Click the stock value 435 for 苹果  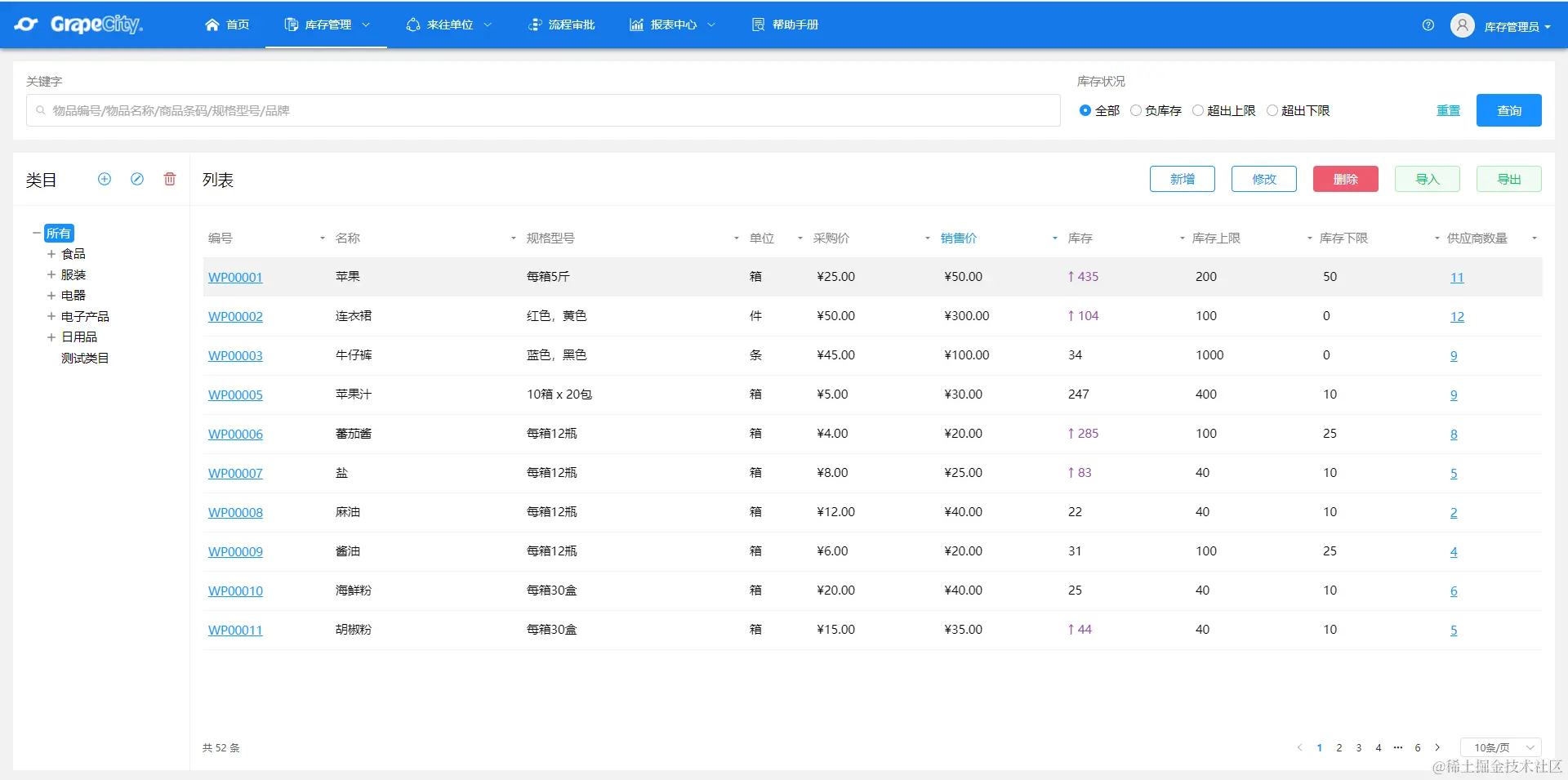click(1084, 277)
